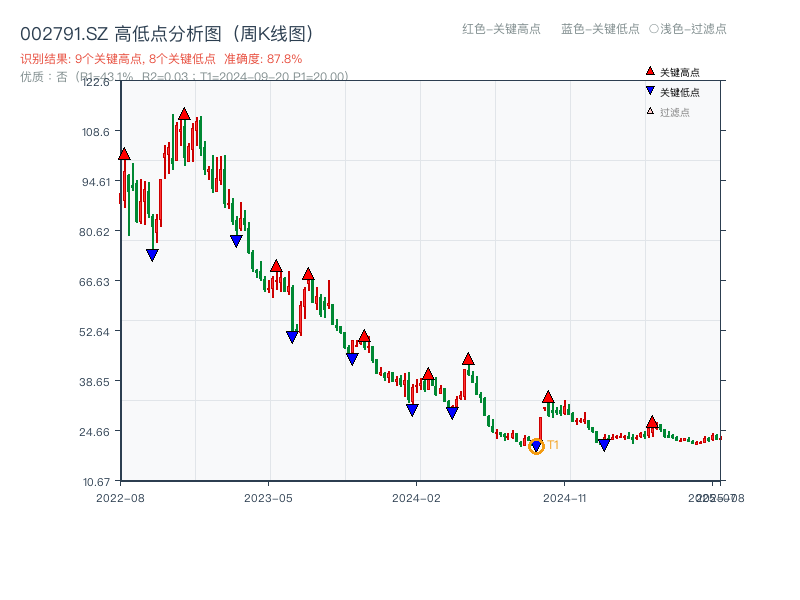Select the blue low-point triangle near 2023-05
This screenshot has height=600, width=800.
click(291, 335)
